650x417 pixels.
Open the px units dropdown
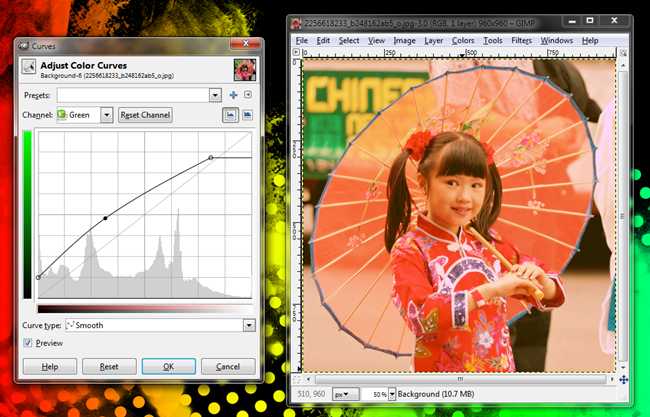[x=345, y=394]
